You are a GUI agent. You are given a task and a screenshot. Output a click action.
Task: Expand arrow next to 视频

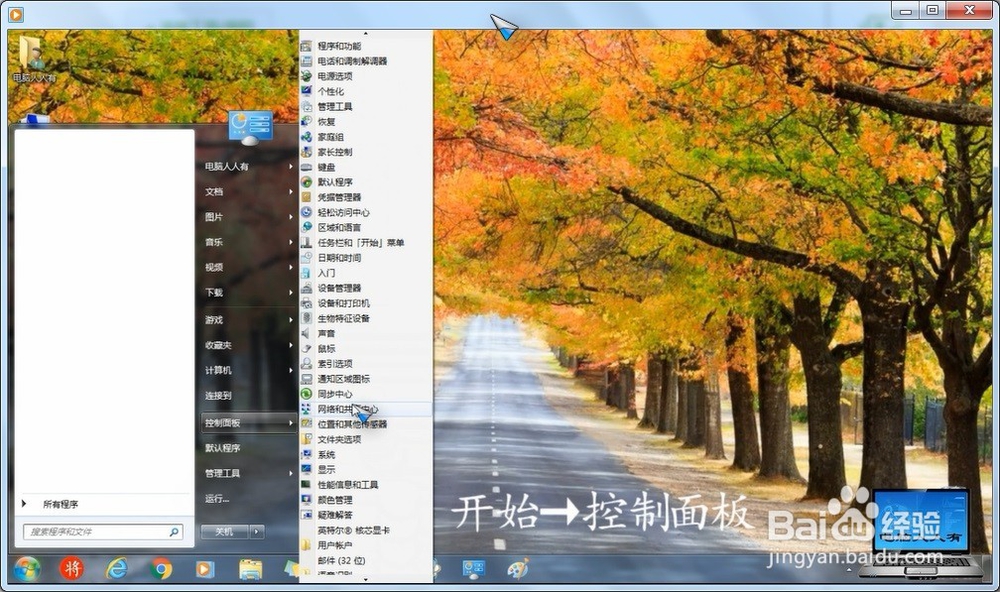(291, 267)
